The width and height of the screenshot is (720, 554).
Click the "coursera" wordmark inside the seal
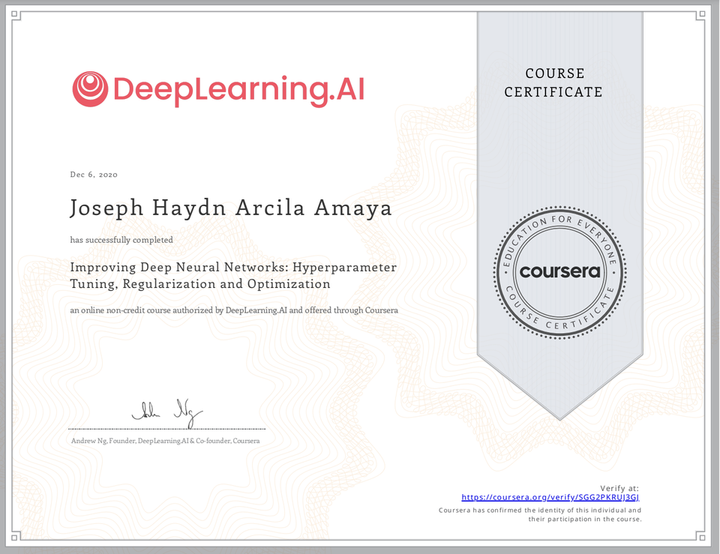pyautogui.click(x=560, y=272)
